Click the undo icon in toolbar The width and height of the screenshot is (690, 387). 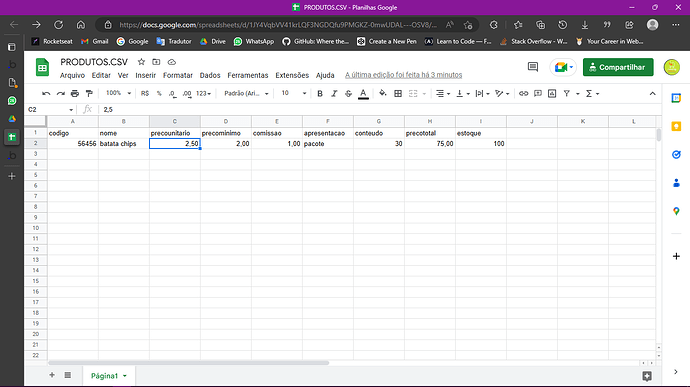pos(46,93)
